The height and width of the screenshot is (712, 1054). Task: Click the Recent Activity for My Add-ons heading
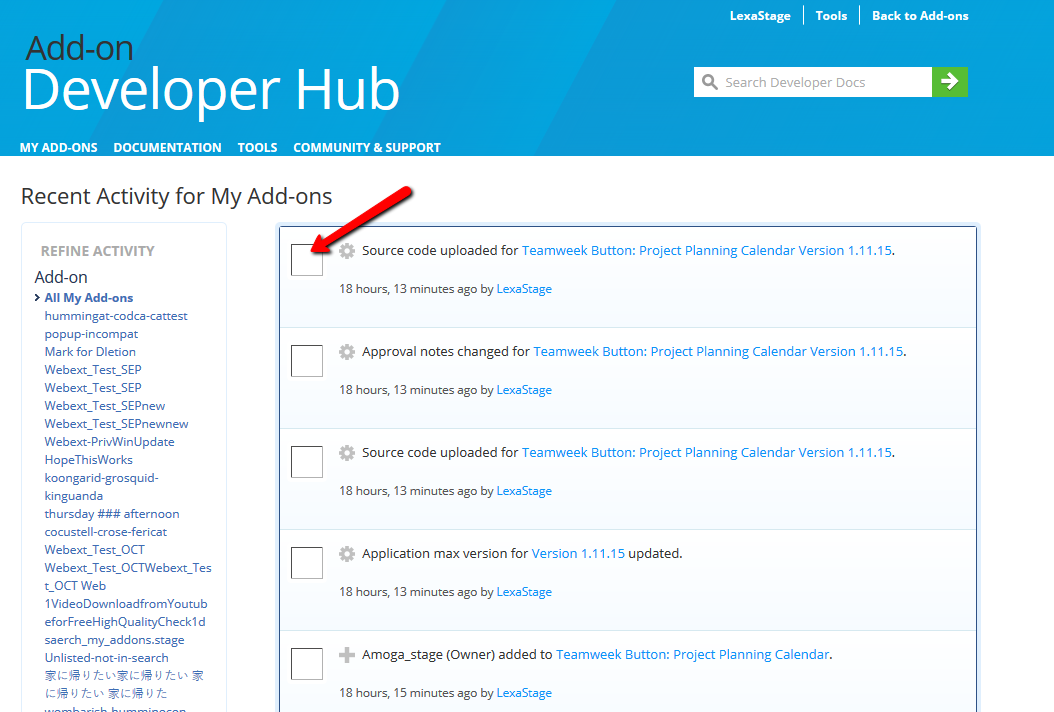pos(177,196)
